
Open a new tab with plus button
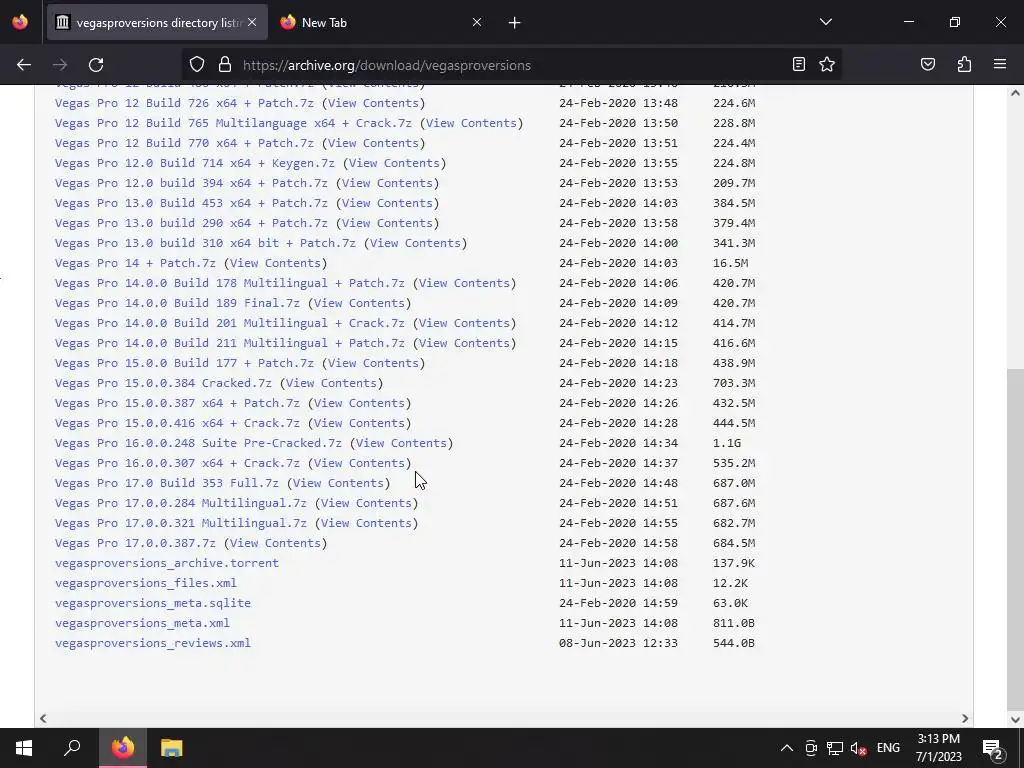[x=515, y=23]
